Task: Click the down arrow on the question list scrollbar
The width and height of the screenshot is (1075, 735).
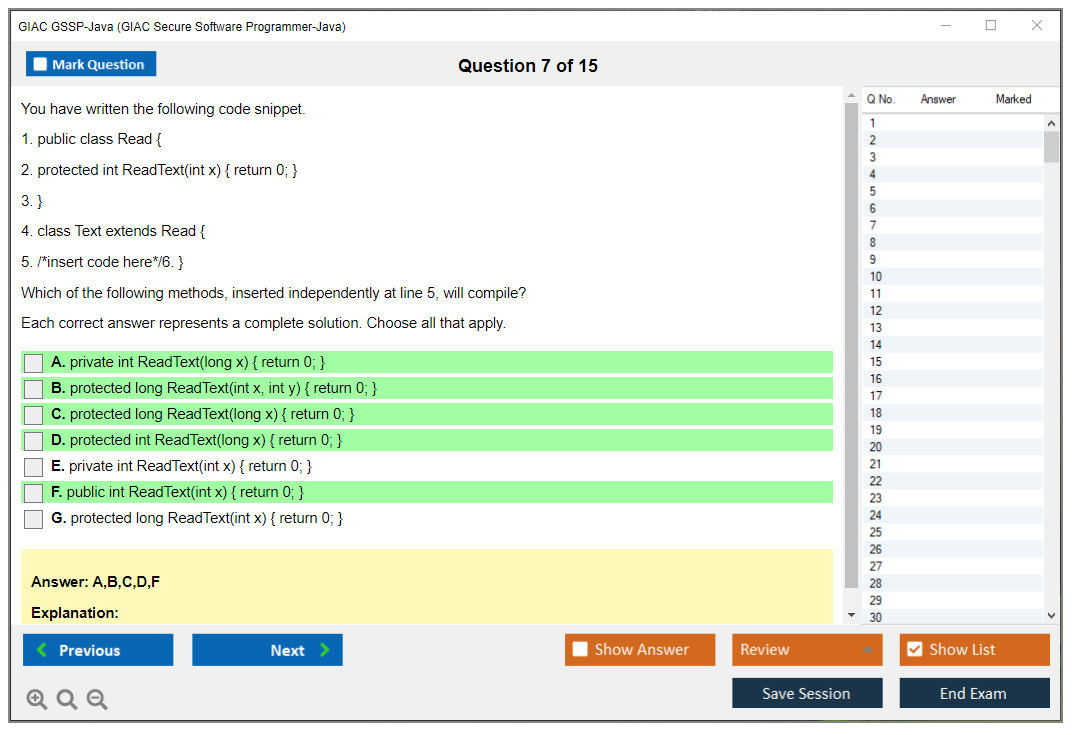Action: pos(1051,614)
